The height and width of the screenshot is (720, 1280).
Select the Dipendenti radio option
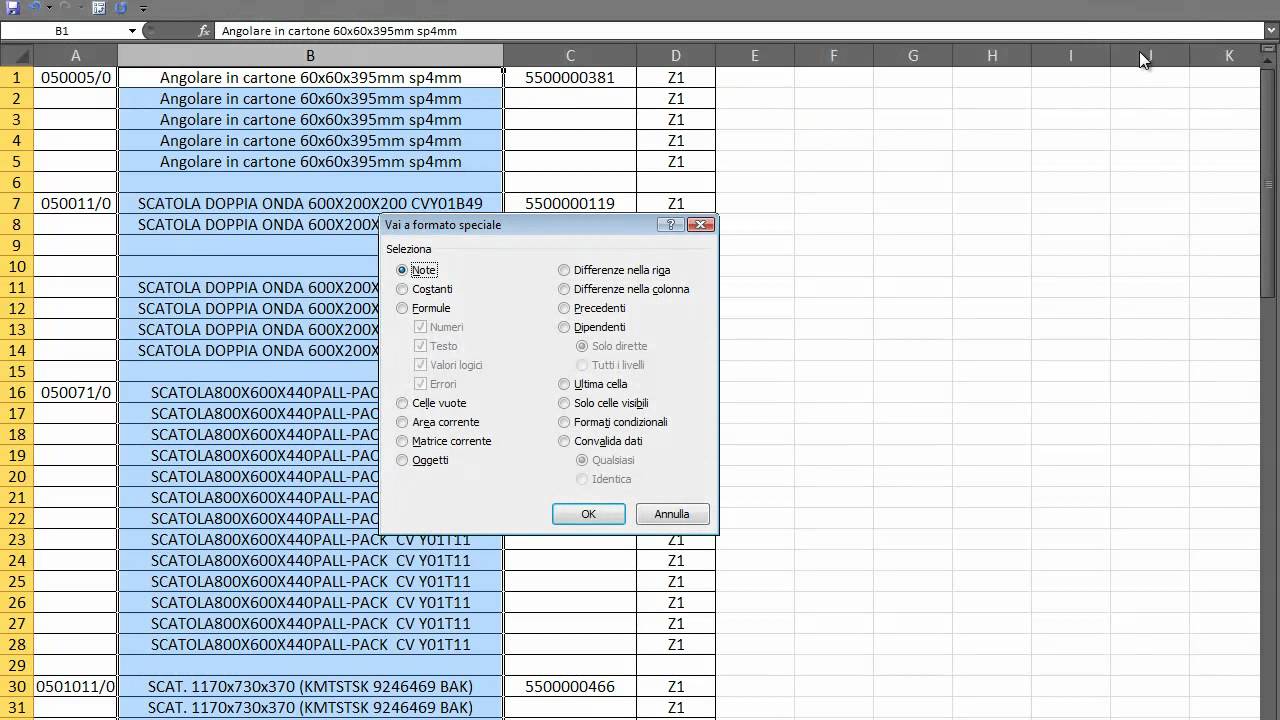564,327
